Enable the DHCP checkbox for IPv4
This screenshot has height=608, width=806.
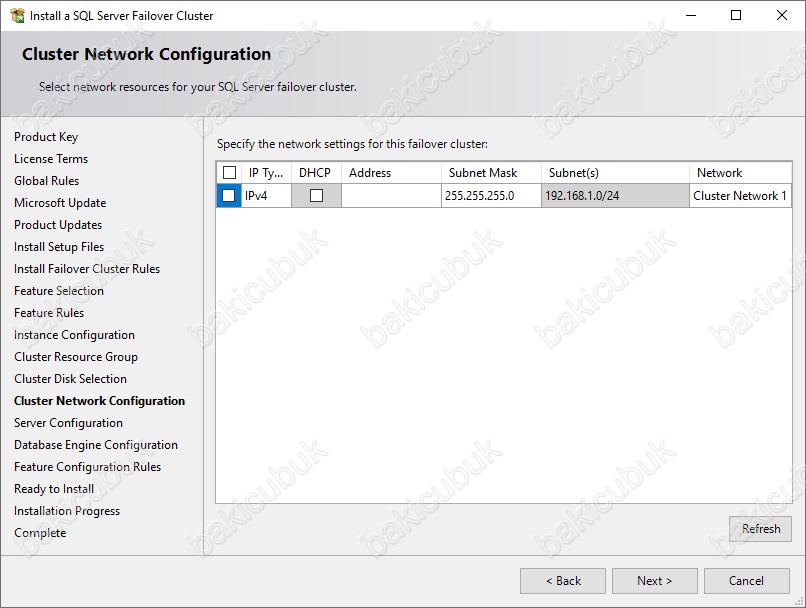pos(317,196)
